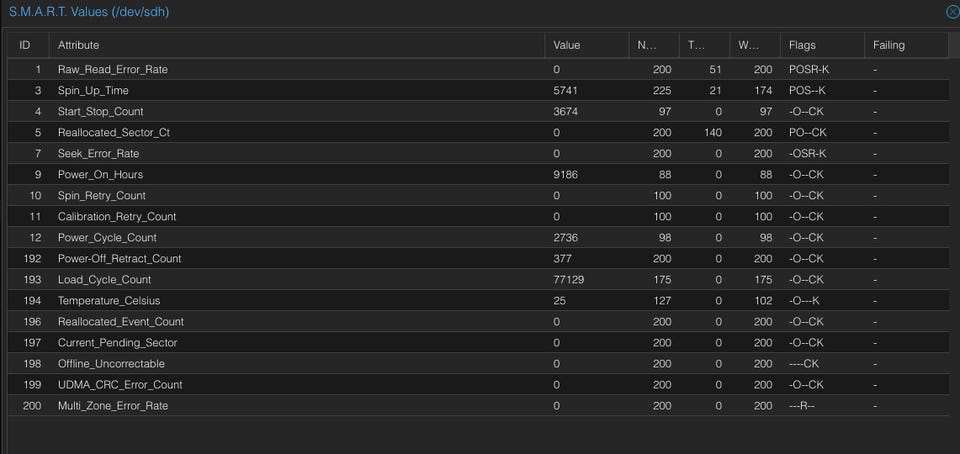Image resolution: width=960 pixels, height=454 pixels.
Task: Close the S.M.A.R.T. Values dialog
Action: pos(953,12)
